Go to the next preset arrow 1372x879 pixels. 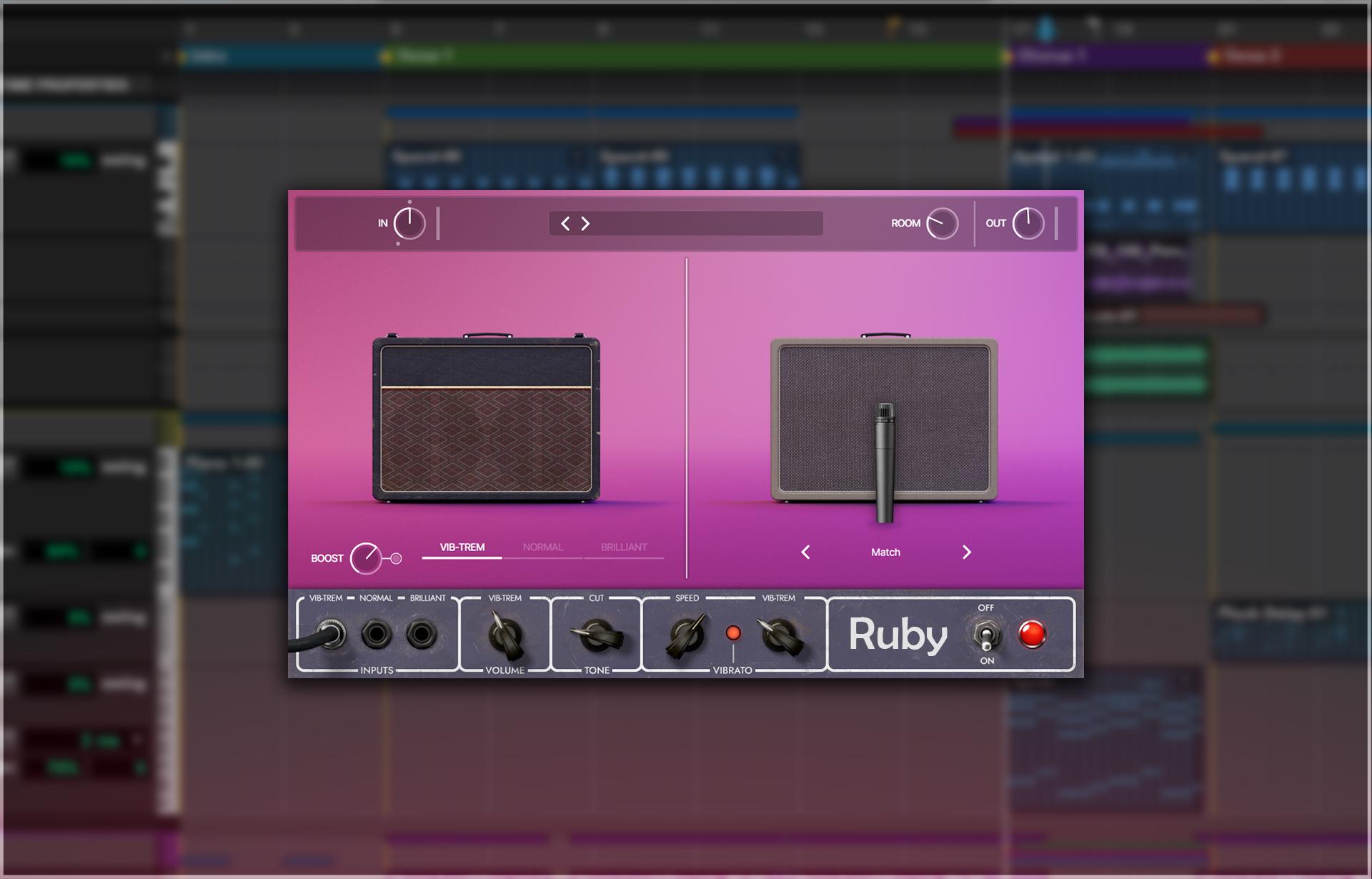585,224
